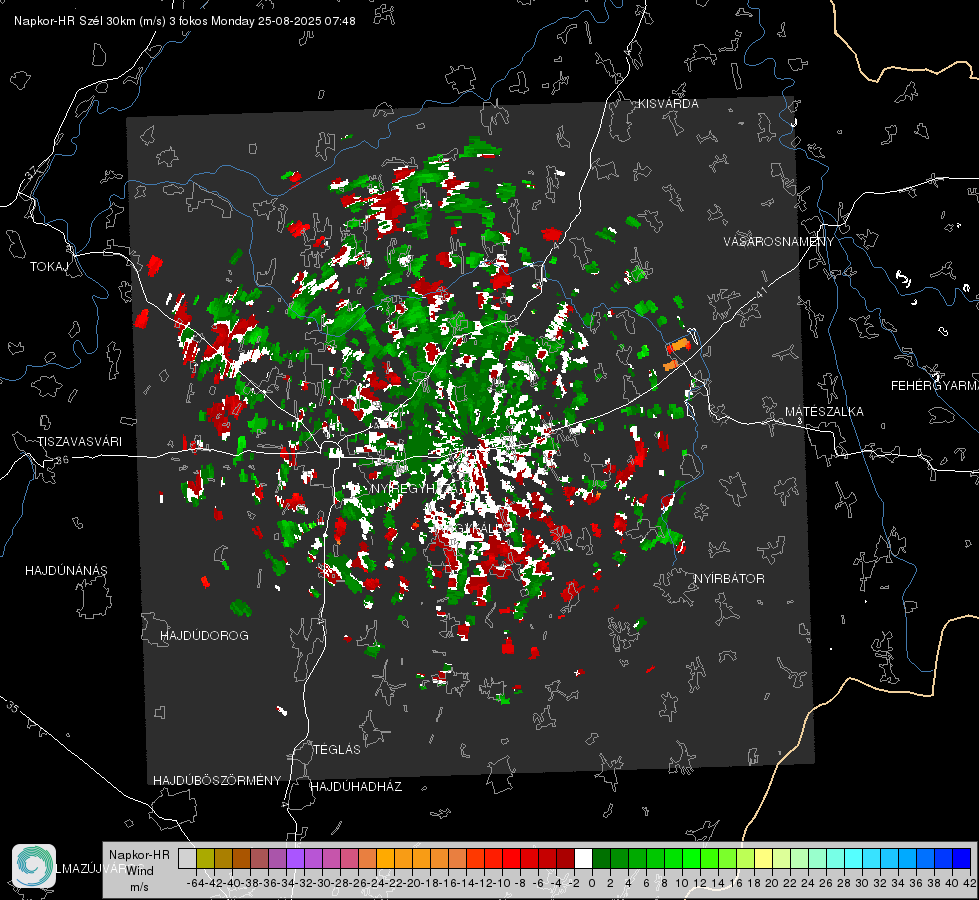Select the HAJDÚNÁNÁS town label
Screen dimensions: 979x900
tap(66, 570)
